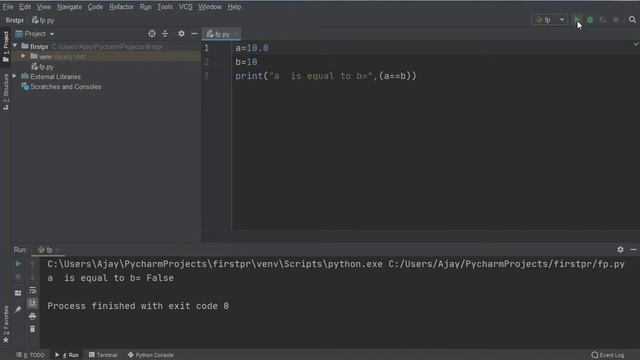Click 'Process finished with exit code 0' text
640x360 pixels.
tap(138, 306)
